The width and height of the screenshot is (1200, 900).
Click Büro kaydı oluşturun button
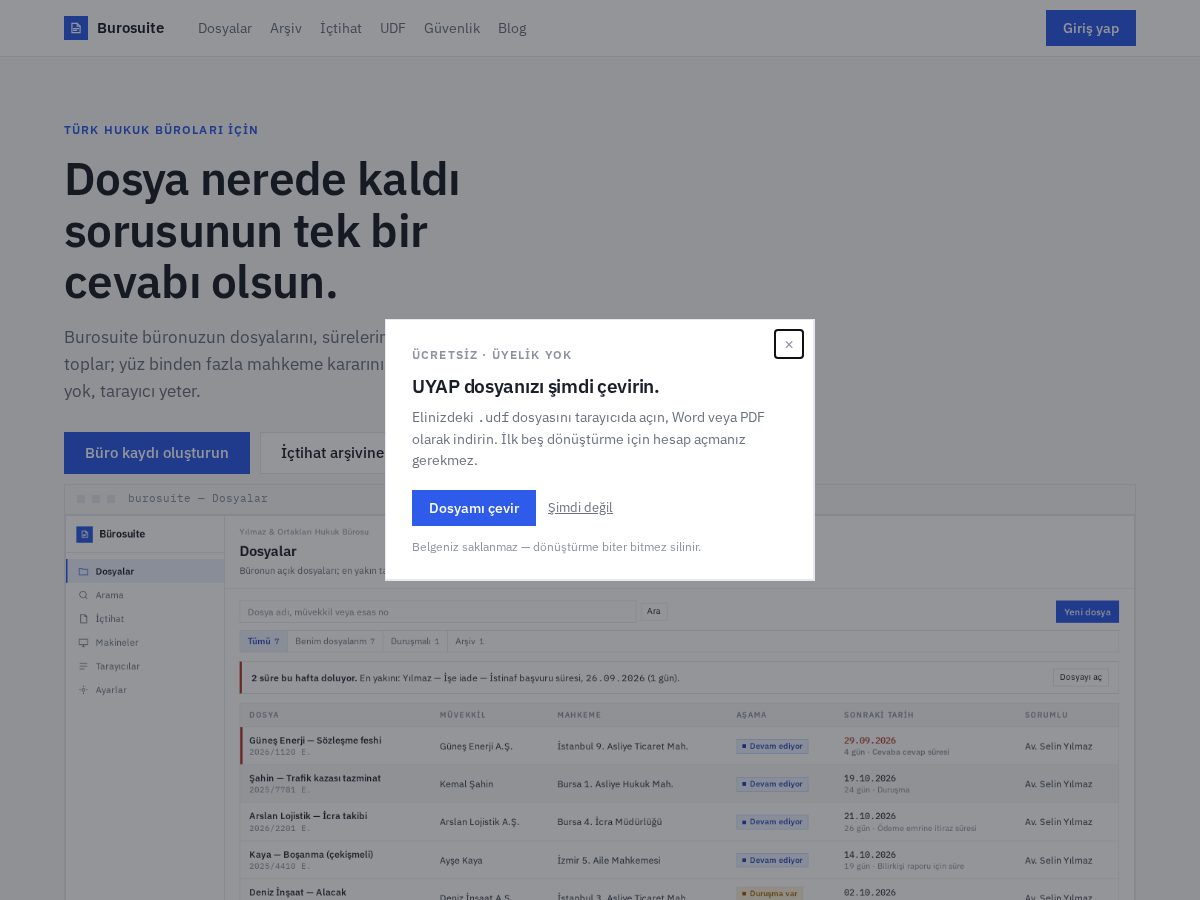pos(157,453)
